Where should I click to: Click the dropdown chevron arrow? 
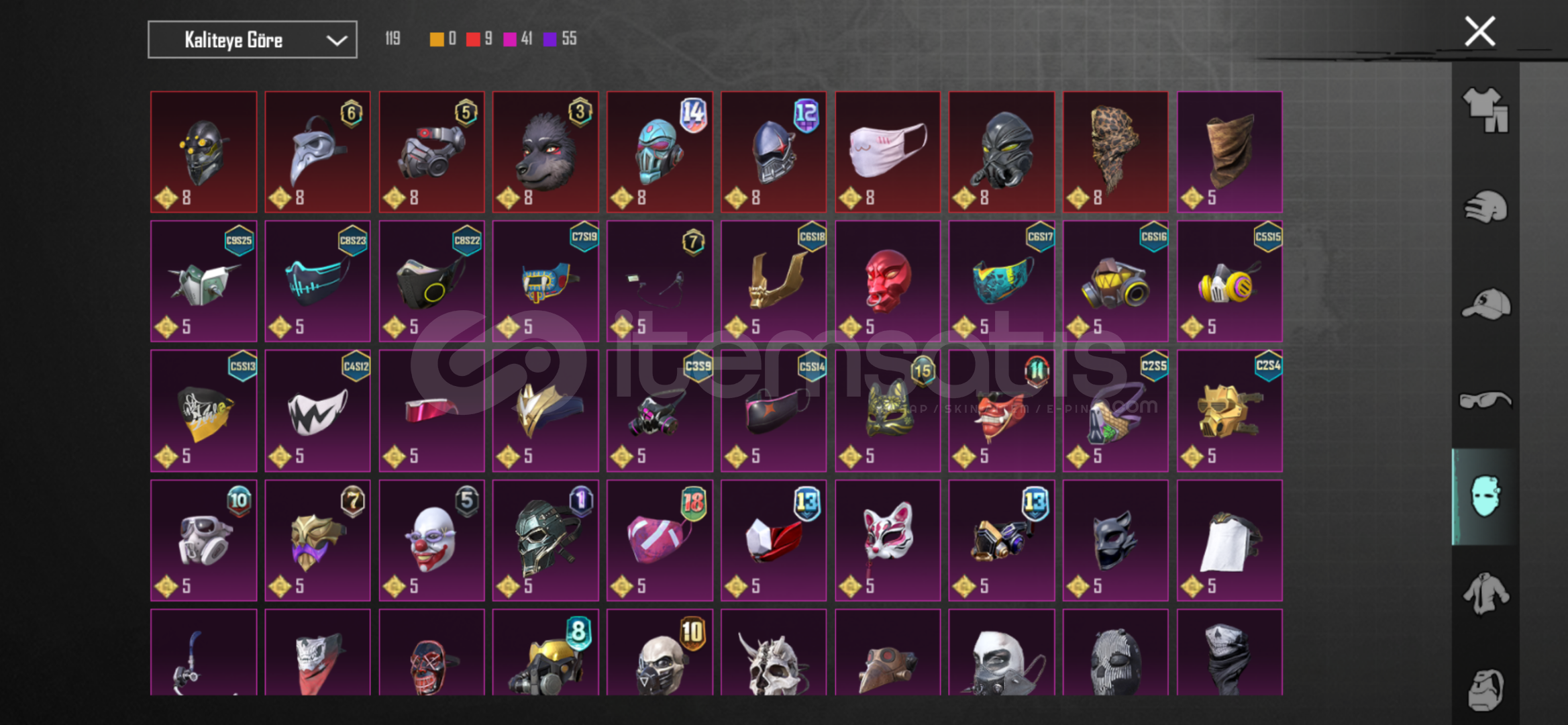337,40
